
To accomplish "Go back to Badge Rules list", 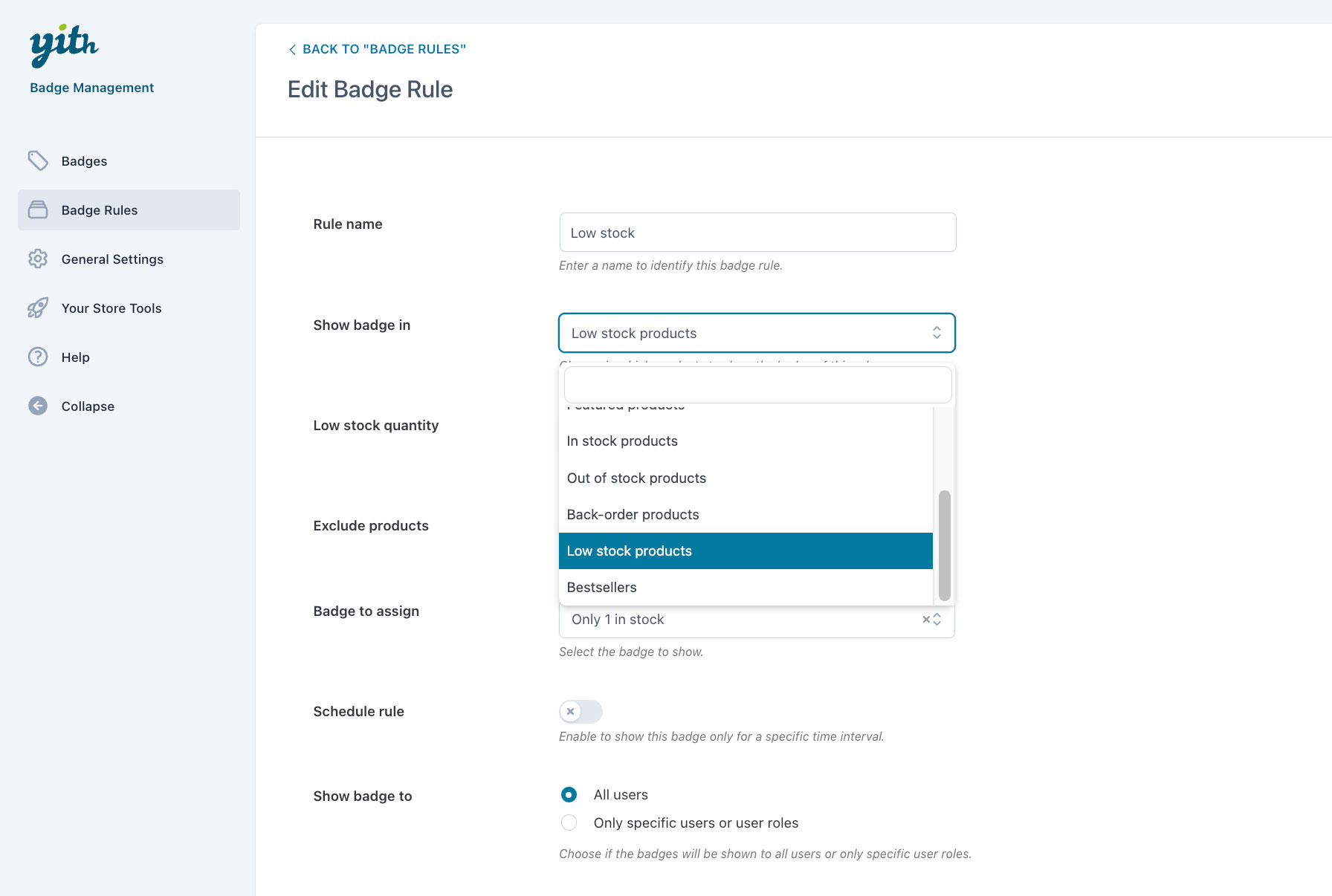I will coord(377,49).
